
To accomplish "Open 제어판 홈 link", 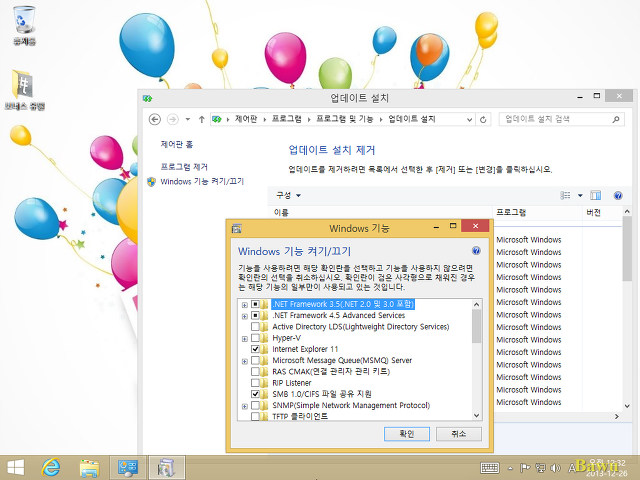I will click(177, 144).
